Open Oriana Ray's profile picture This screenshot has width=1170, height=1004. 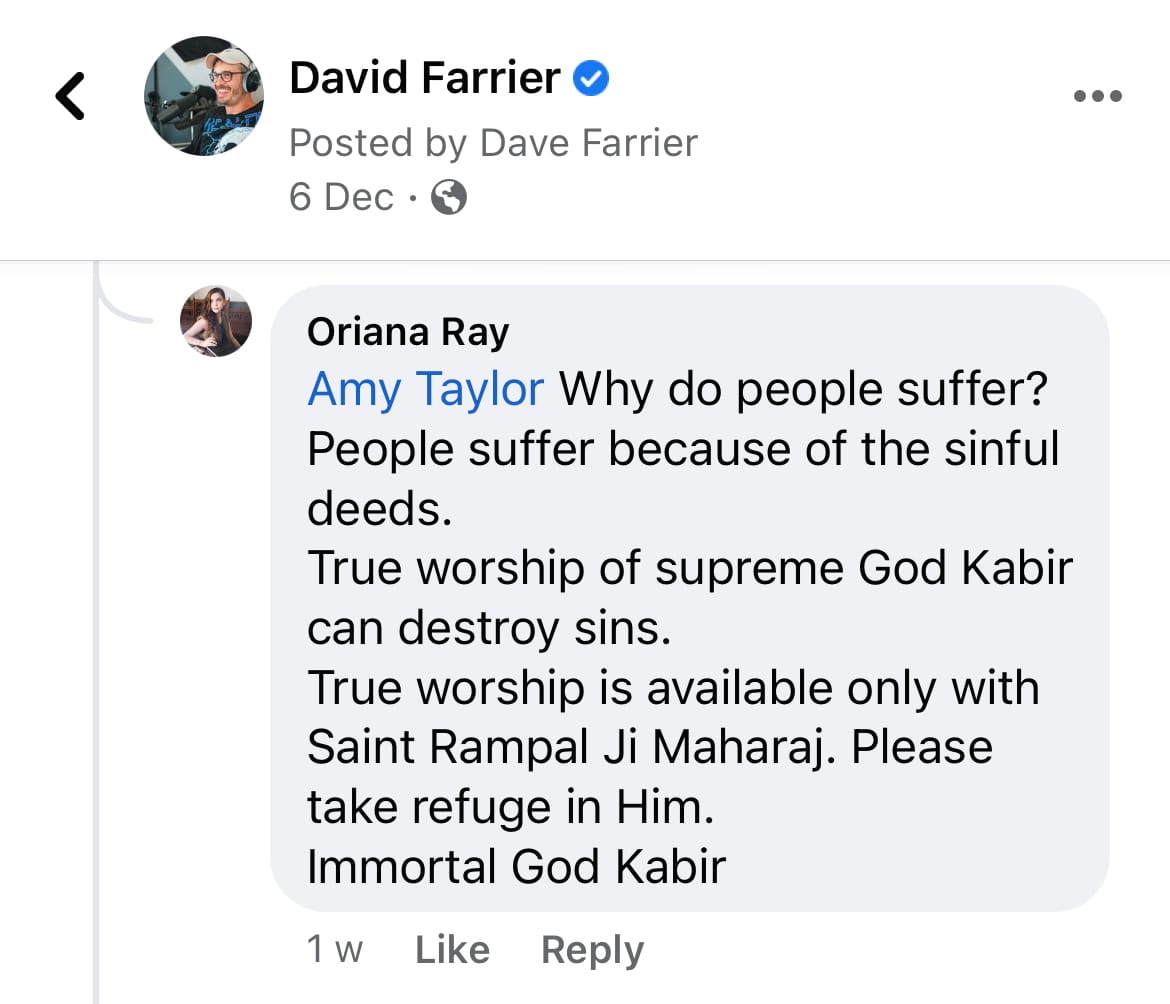click(x=215, y=321)
